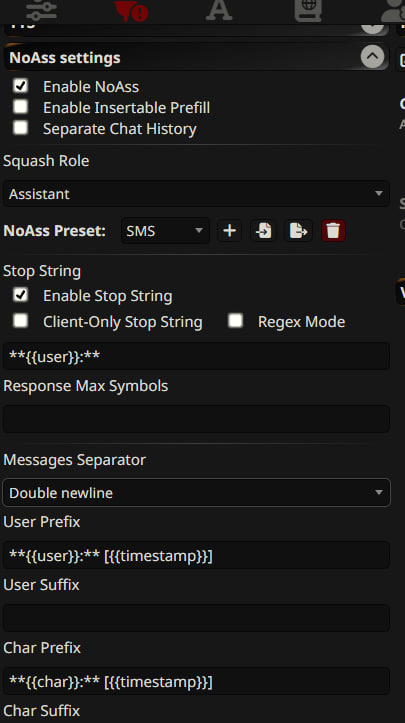The image size is (405, 723).
Task: Open the NoAss Preset SMS dropdown
Action: tap(165, 231)
